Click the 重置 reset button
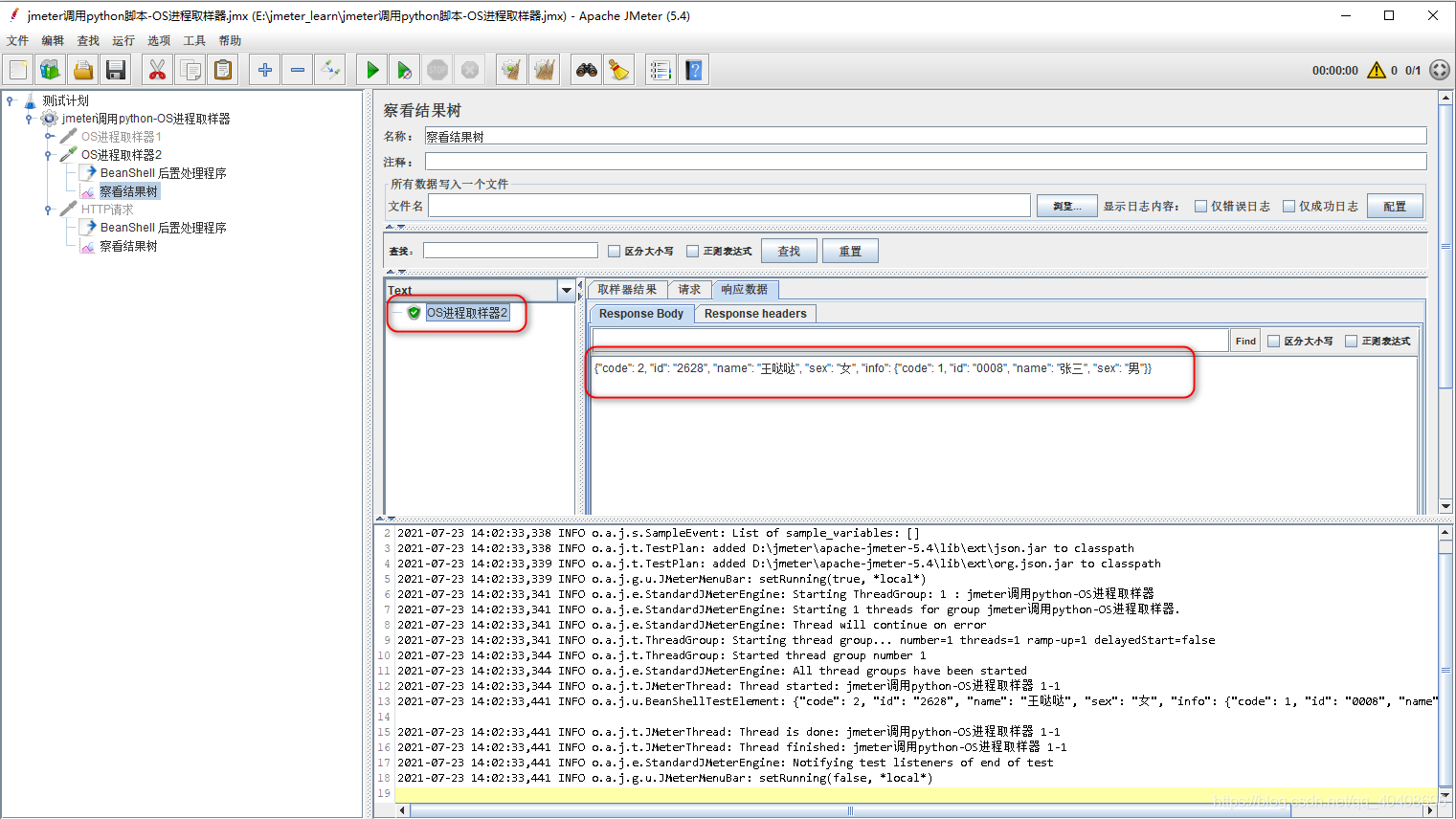 849,250
